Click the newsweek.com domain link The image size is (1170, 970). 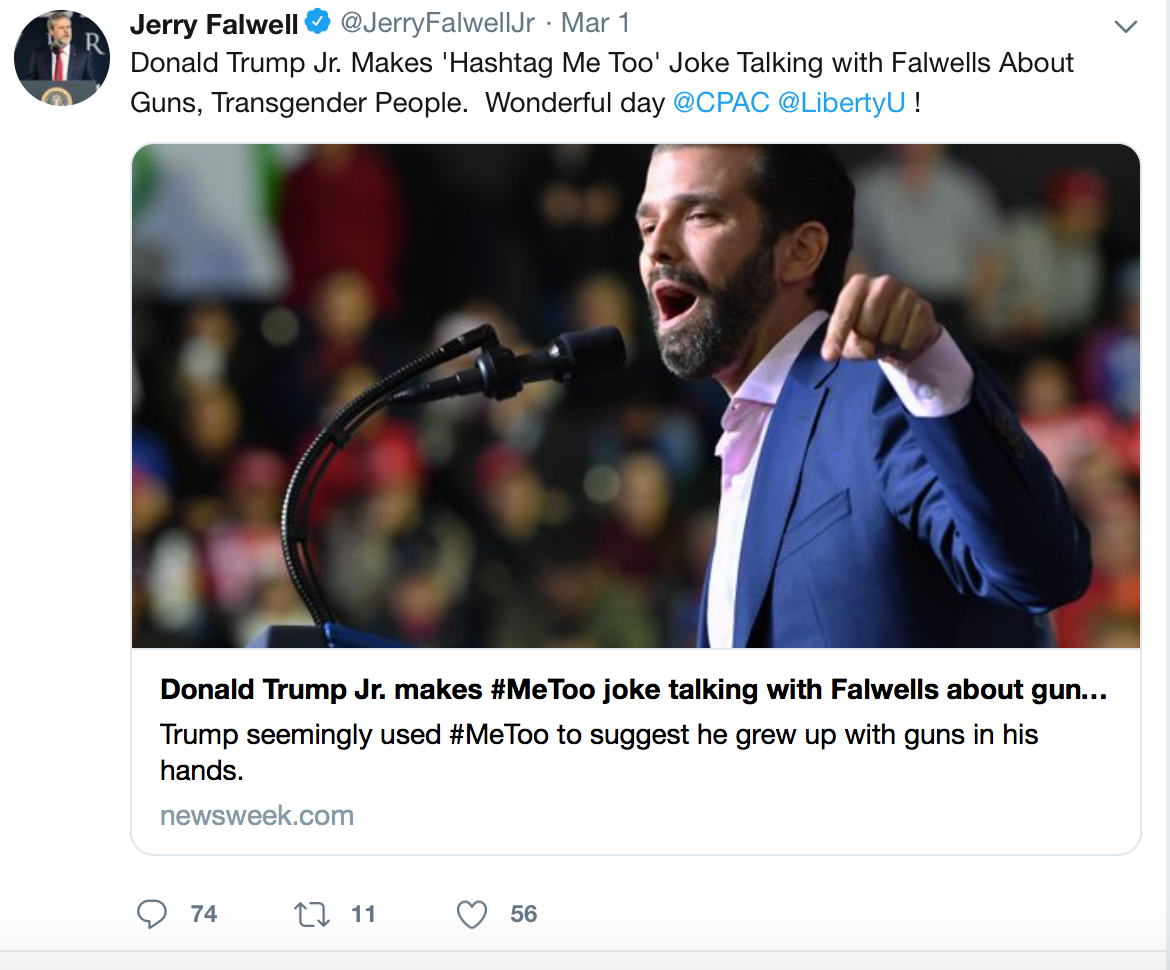point(257,816)
